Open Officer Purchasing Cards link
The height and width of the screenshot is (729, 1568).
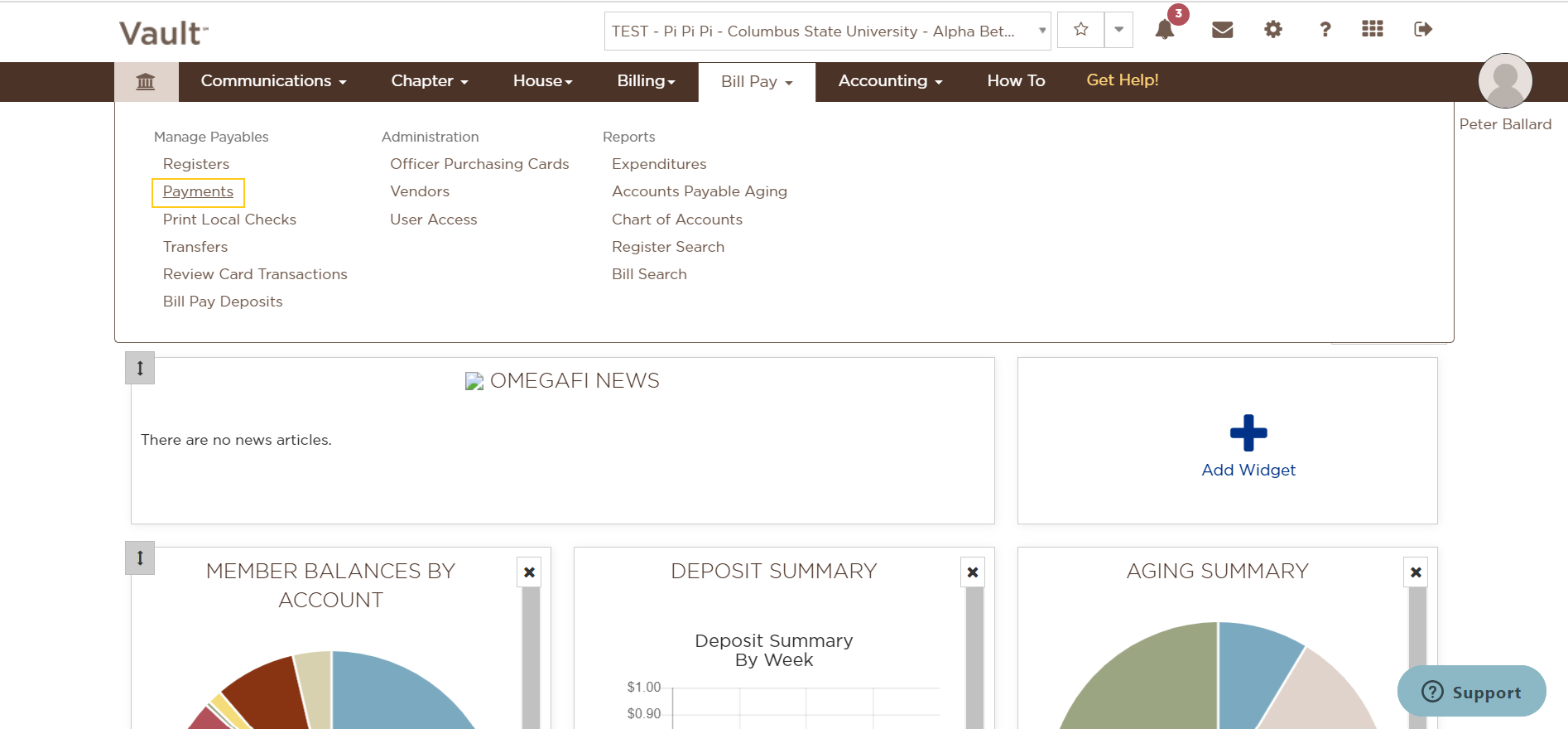point(479,164)
